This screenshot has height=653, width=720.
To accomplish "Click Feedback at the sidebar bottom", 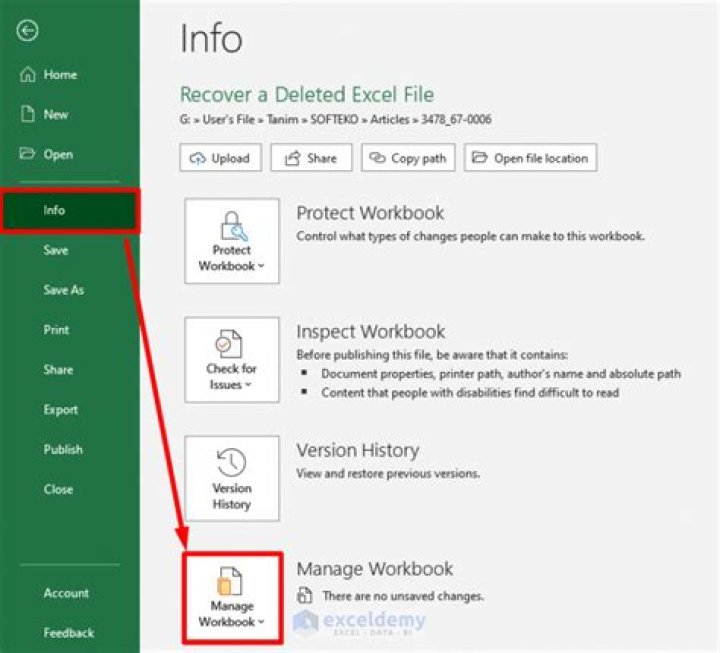I will 68,633.
